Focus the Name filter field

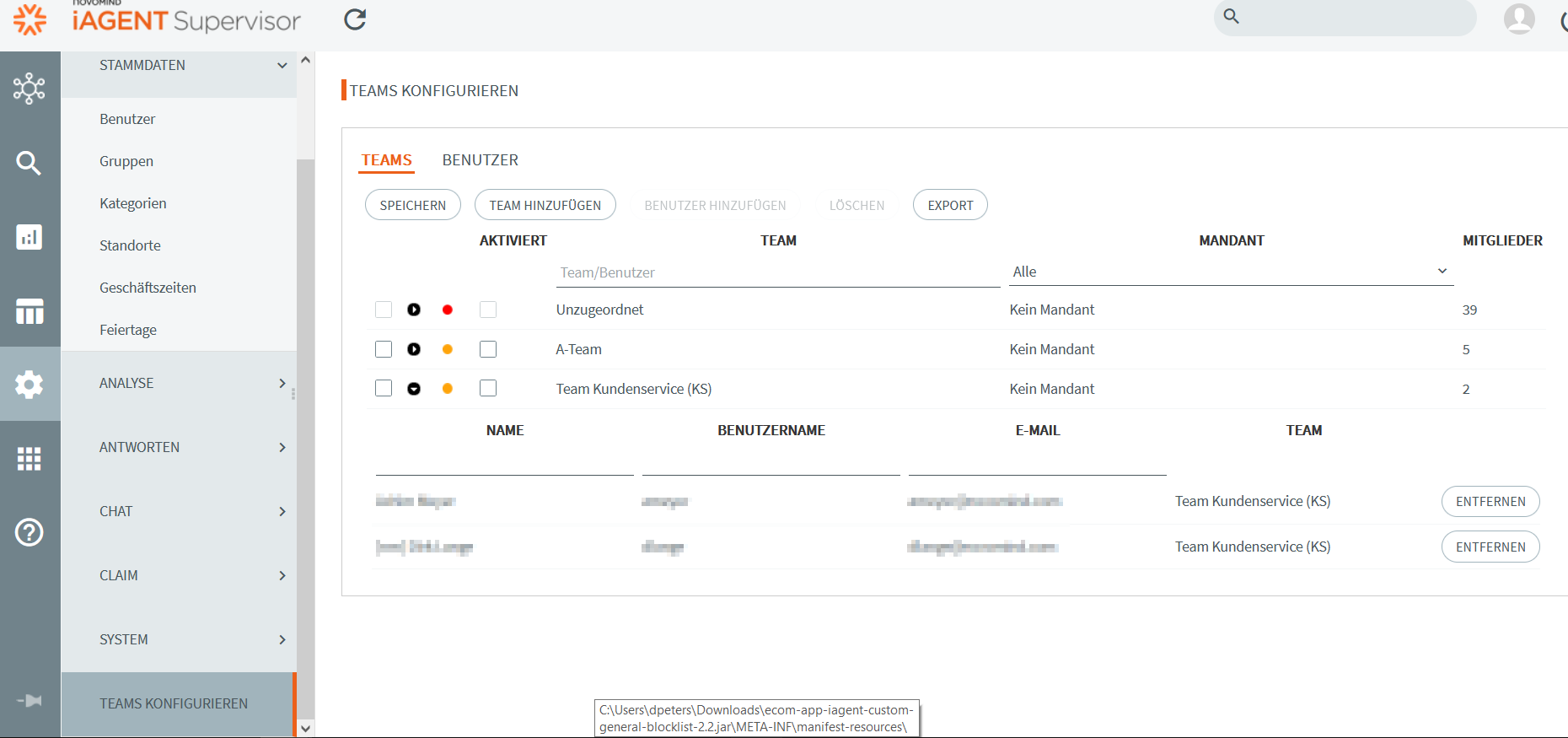[x=505, y=462]
